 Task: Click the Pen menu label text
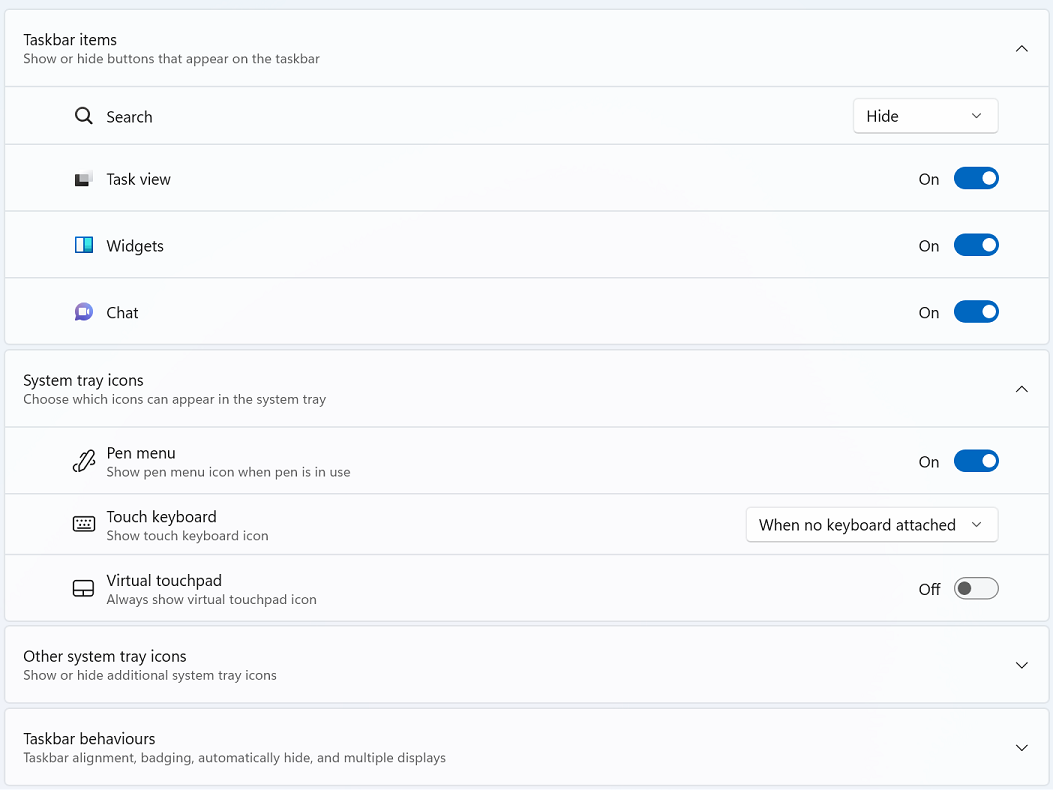pos(141,453)
